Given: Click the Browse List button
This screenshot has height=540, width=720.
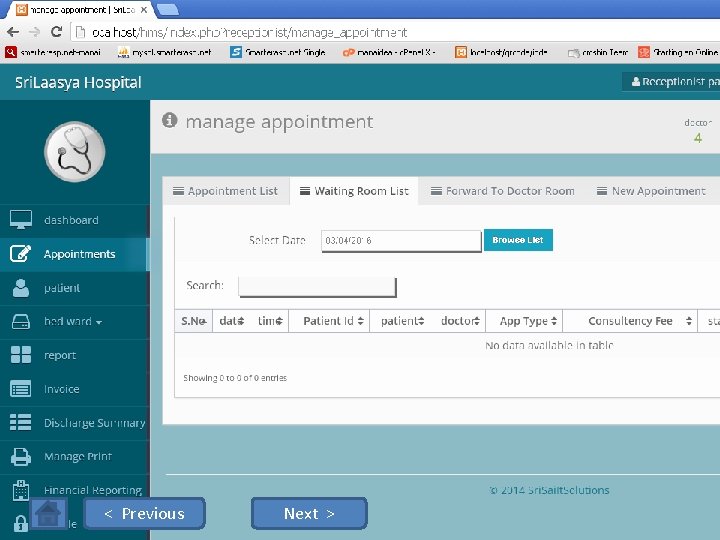Looking at the screenshot, I should (518, 240).
